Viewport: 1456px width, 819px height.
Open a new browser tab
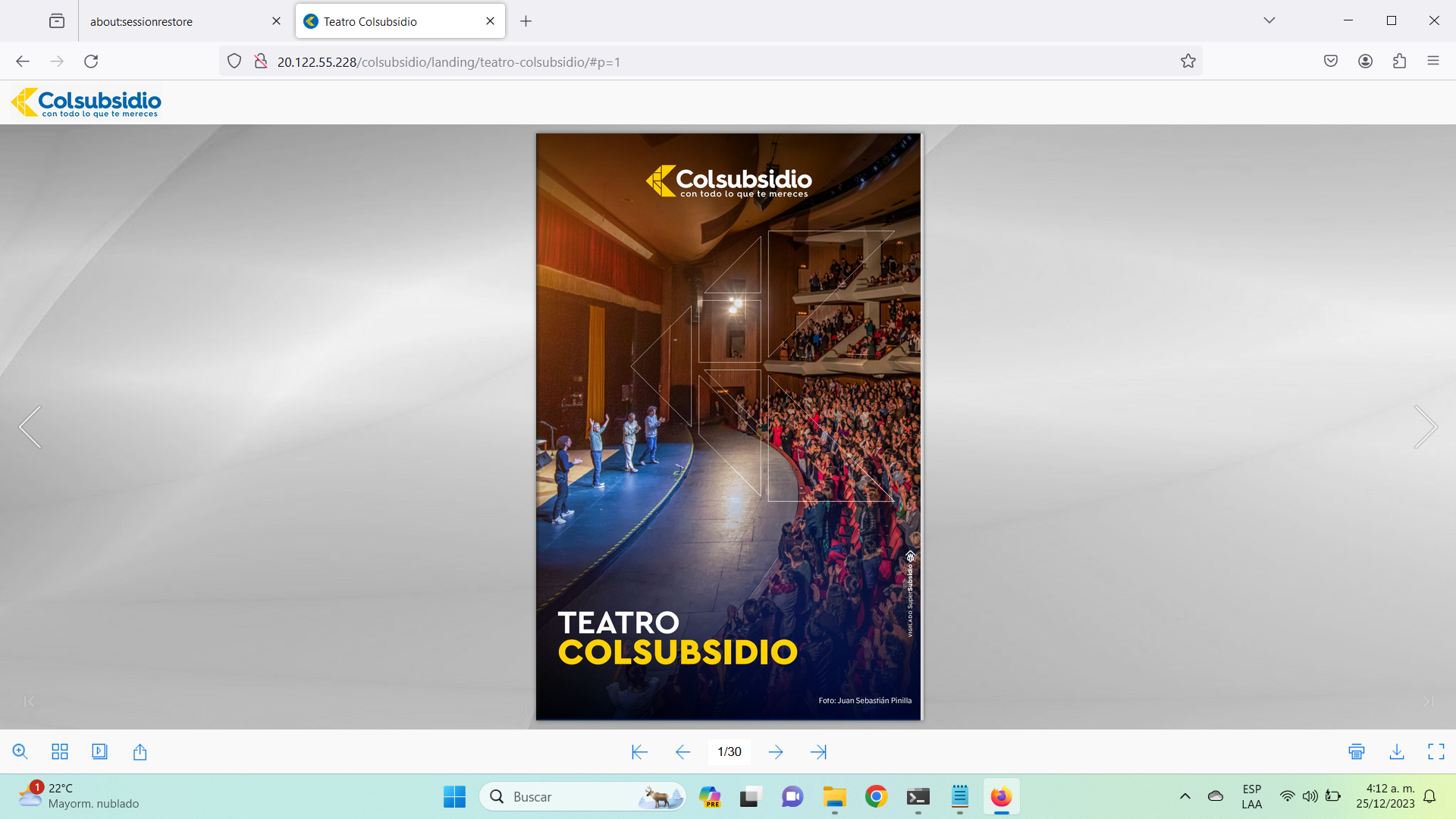pyautogui.click(x=526, y=21)
